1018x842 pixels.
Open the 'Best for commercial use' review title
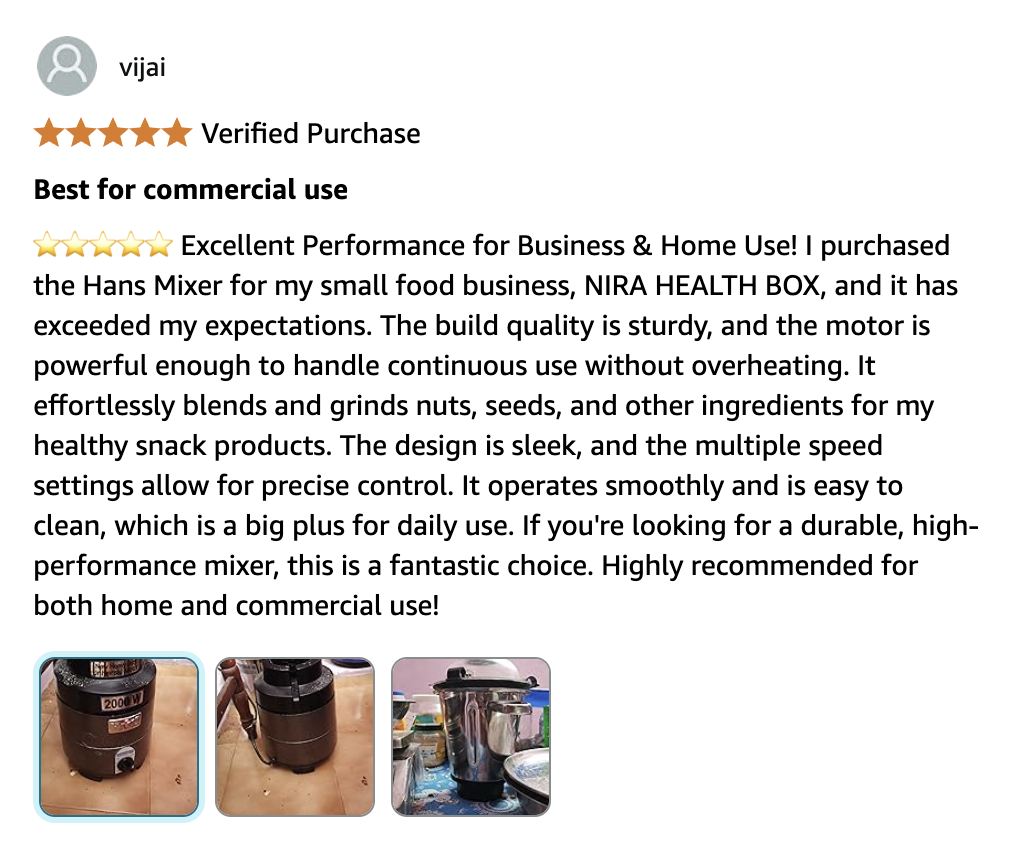191,189
